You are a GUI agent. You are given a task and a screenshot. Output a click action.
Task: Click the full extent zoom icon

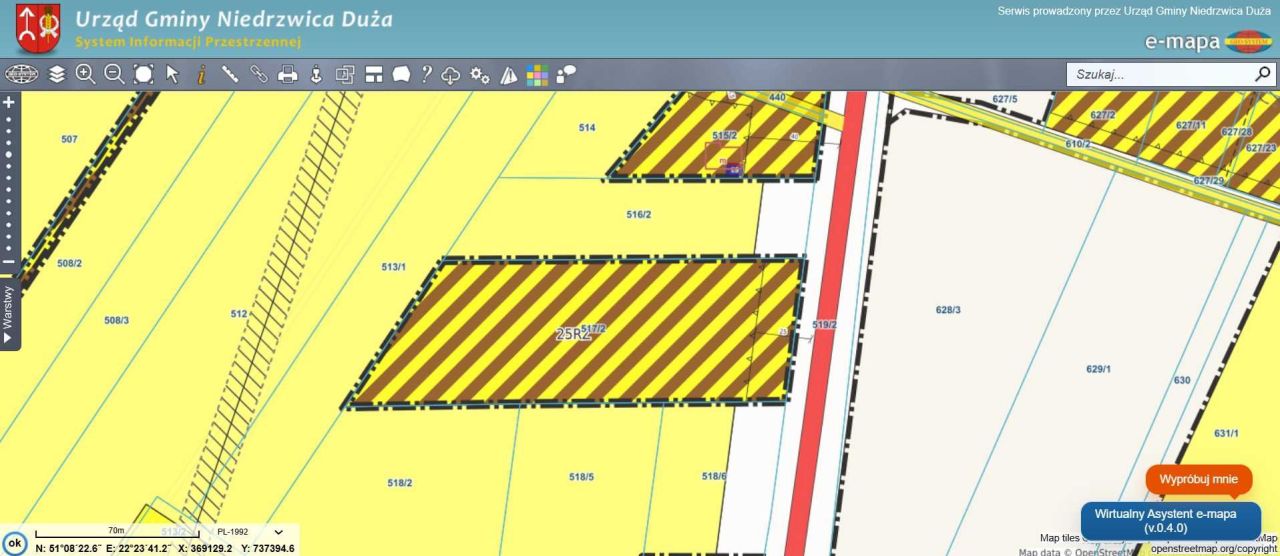(144, 74)
